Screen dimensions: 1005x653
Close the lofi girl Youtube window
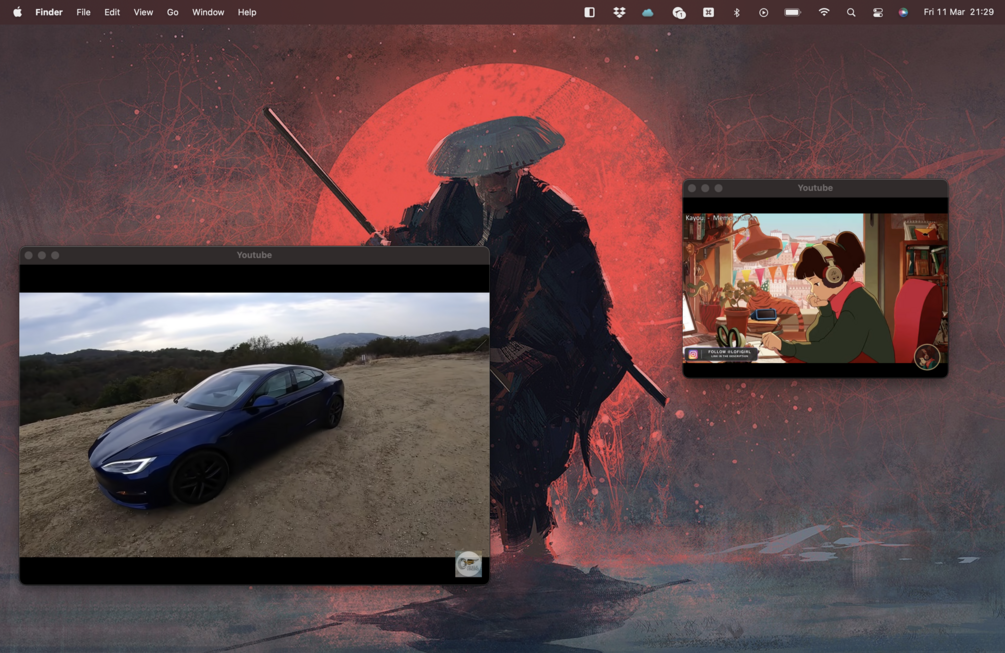coord(692,188)
